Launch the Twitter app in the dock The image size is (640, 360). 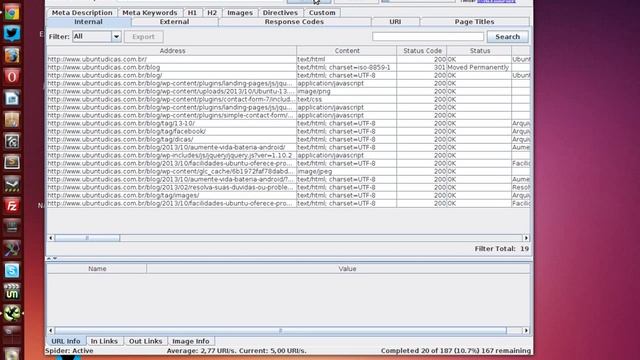11,33
